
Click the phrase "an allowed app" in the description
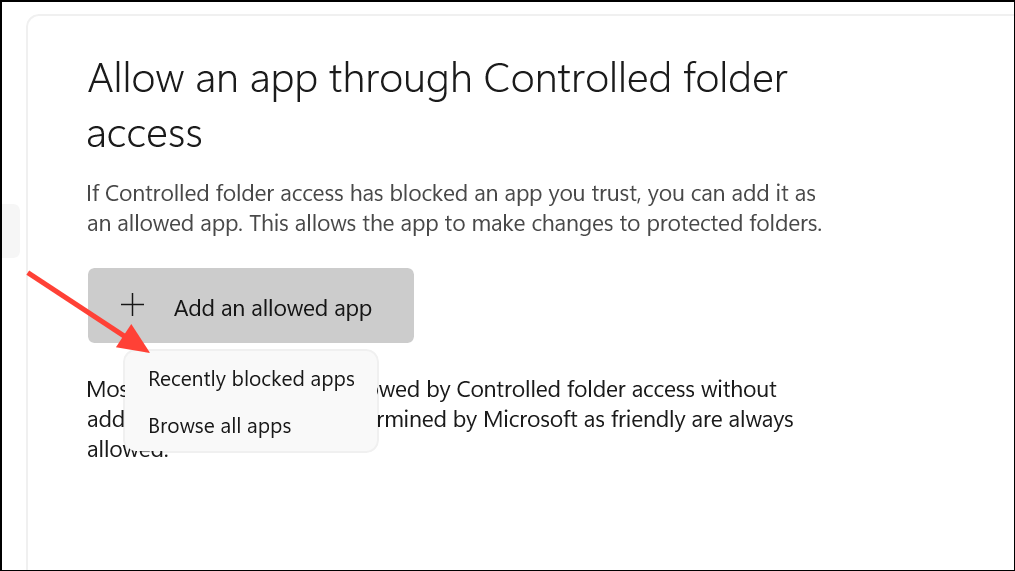tap(160, 224)
